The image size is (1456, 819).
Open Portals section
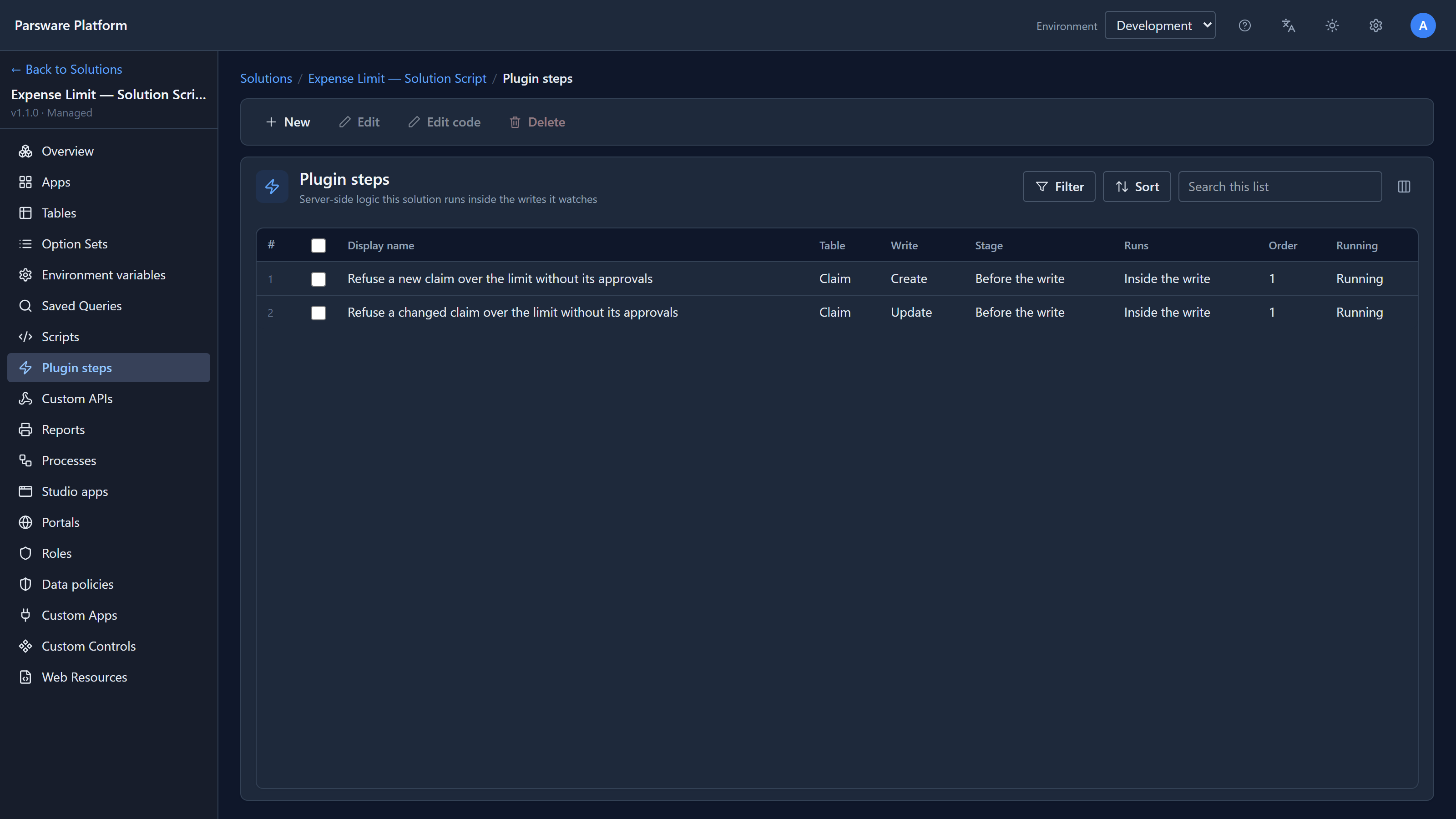point(109,522)
